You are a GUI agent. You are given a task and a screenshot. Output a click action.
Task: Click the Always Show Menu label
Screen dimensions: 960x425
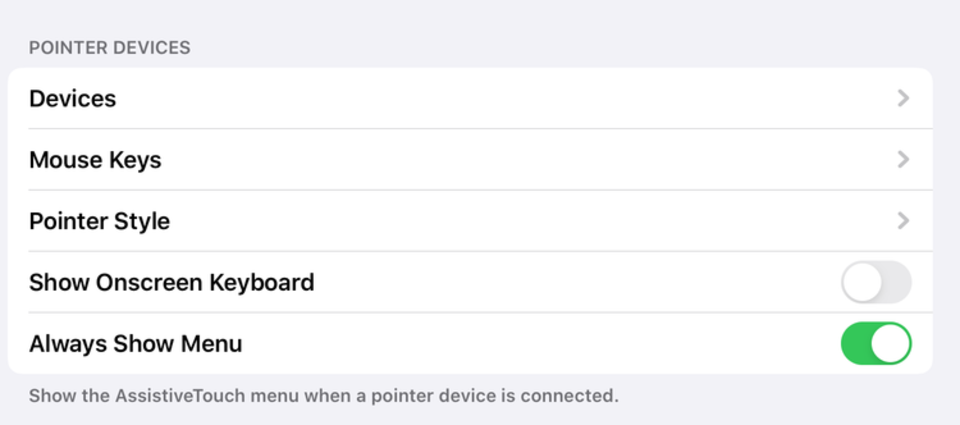(x=135, y=344)
